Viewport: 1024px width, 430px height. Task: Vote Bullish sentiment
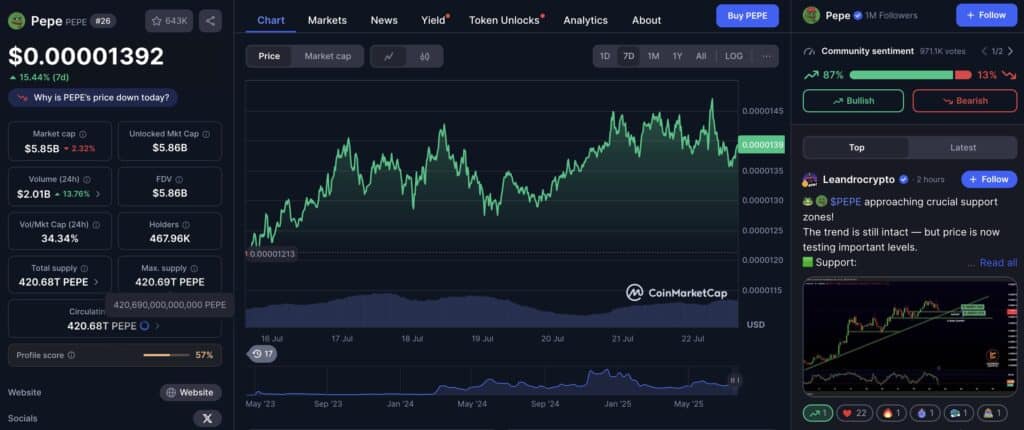853,101
